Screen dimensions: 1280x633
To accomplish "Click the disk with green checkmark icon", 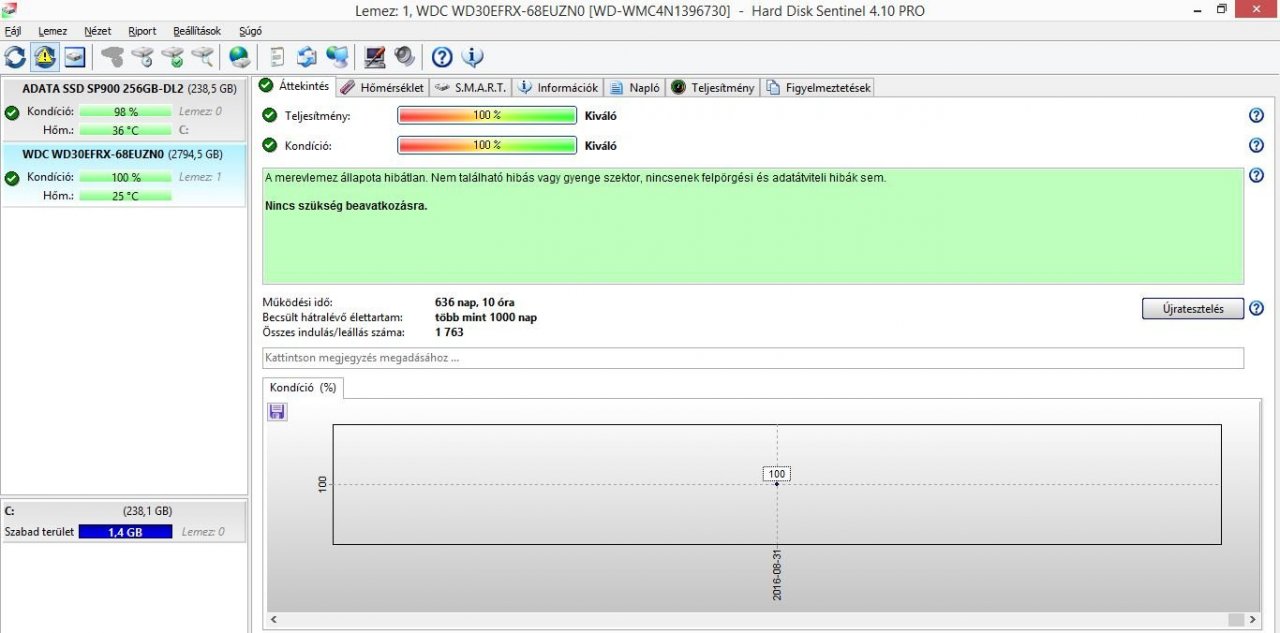I will (x=172, y=57).
